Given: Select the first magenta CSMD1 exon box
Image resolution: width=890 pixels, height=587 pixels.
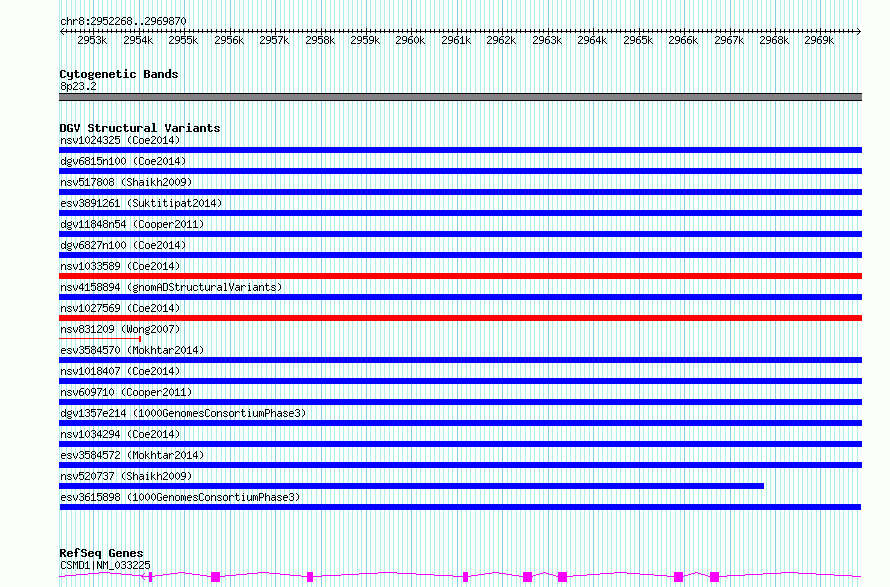Looking at the screenshot, I should point(216,577).
